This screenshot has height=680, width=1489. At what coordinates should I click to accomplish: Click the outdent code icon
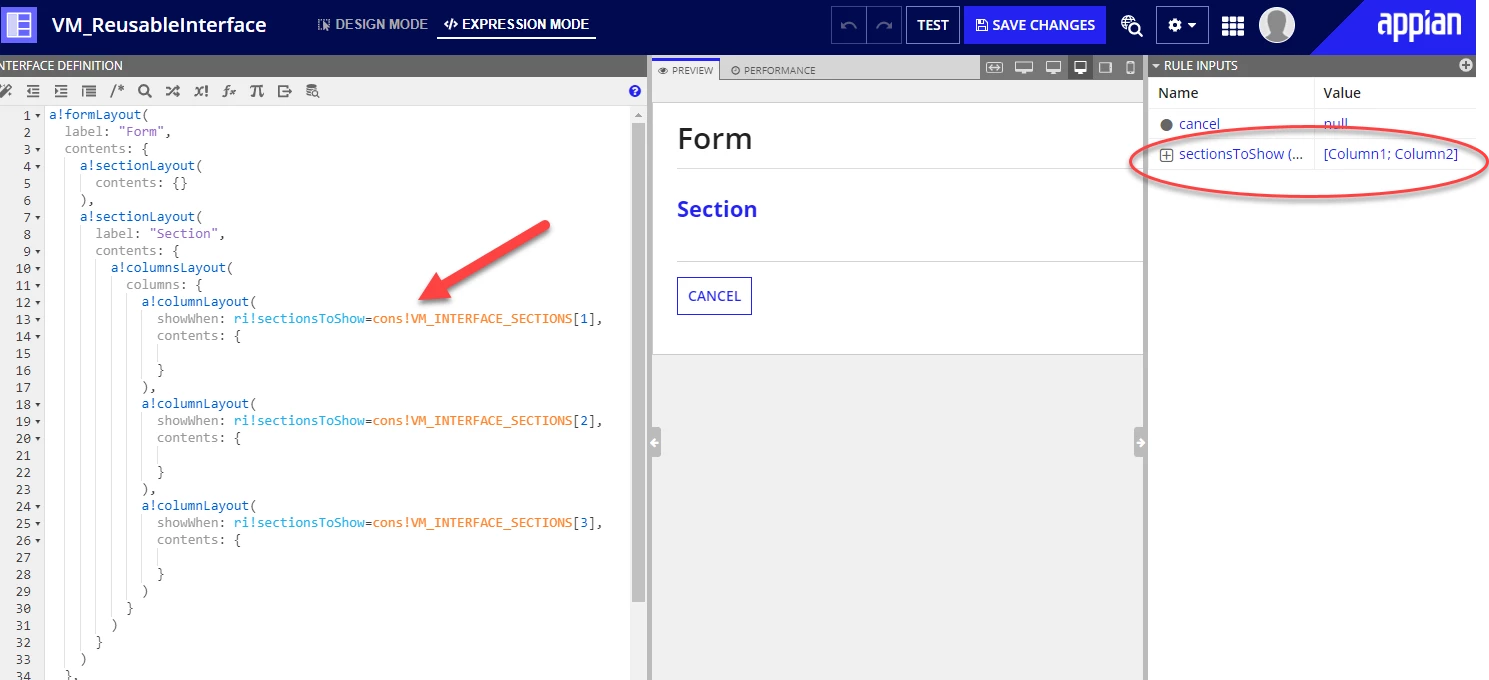[33, 91]
